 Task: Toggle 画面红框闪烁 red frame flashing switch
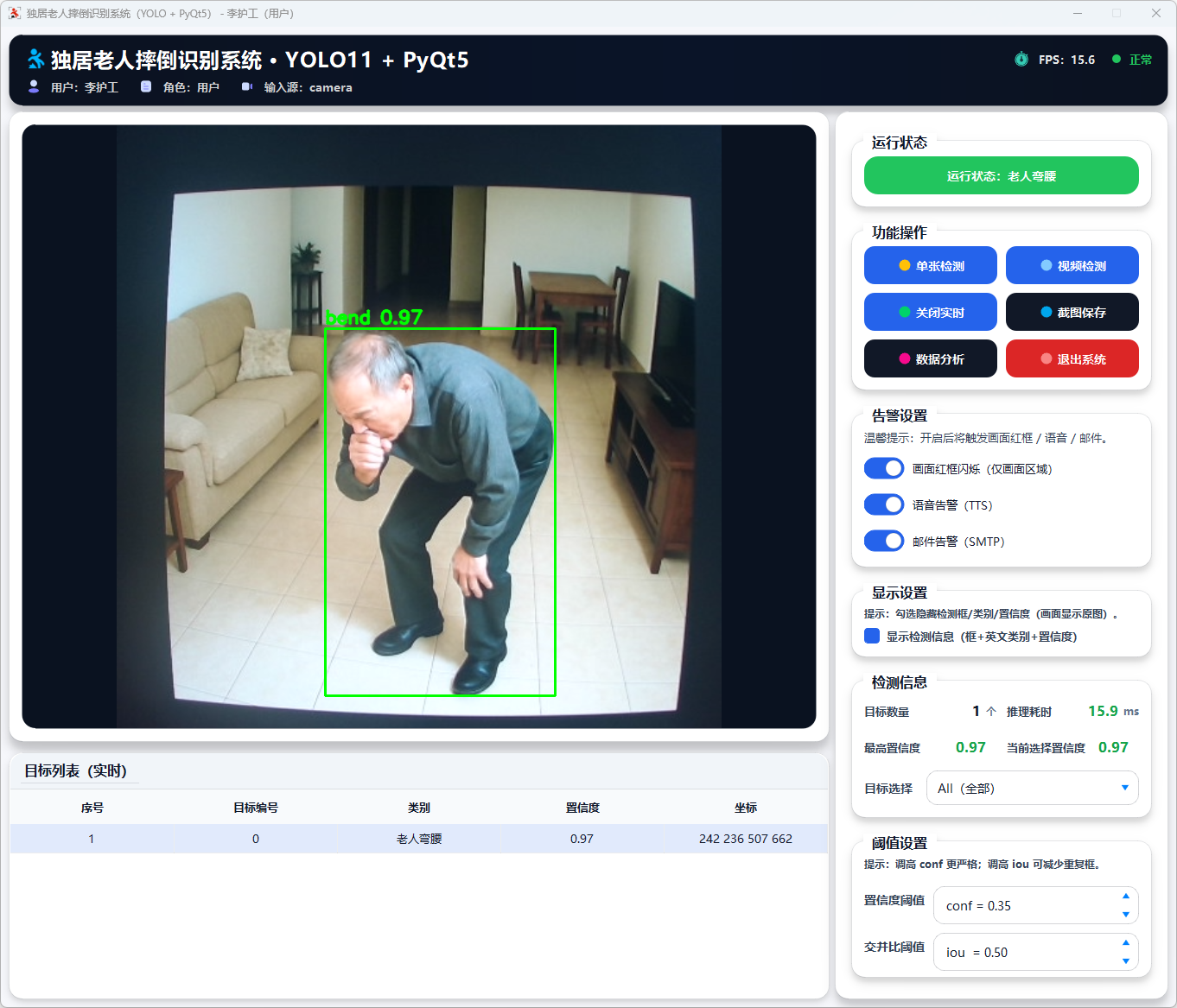point(884,468)
